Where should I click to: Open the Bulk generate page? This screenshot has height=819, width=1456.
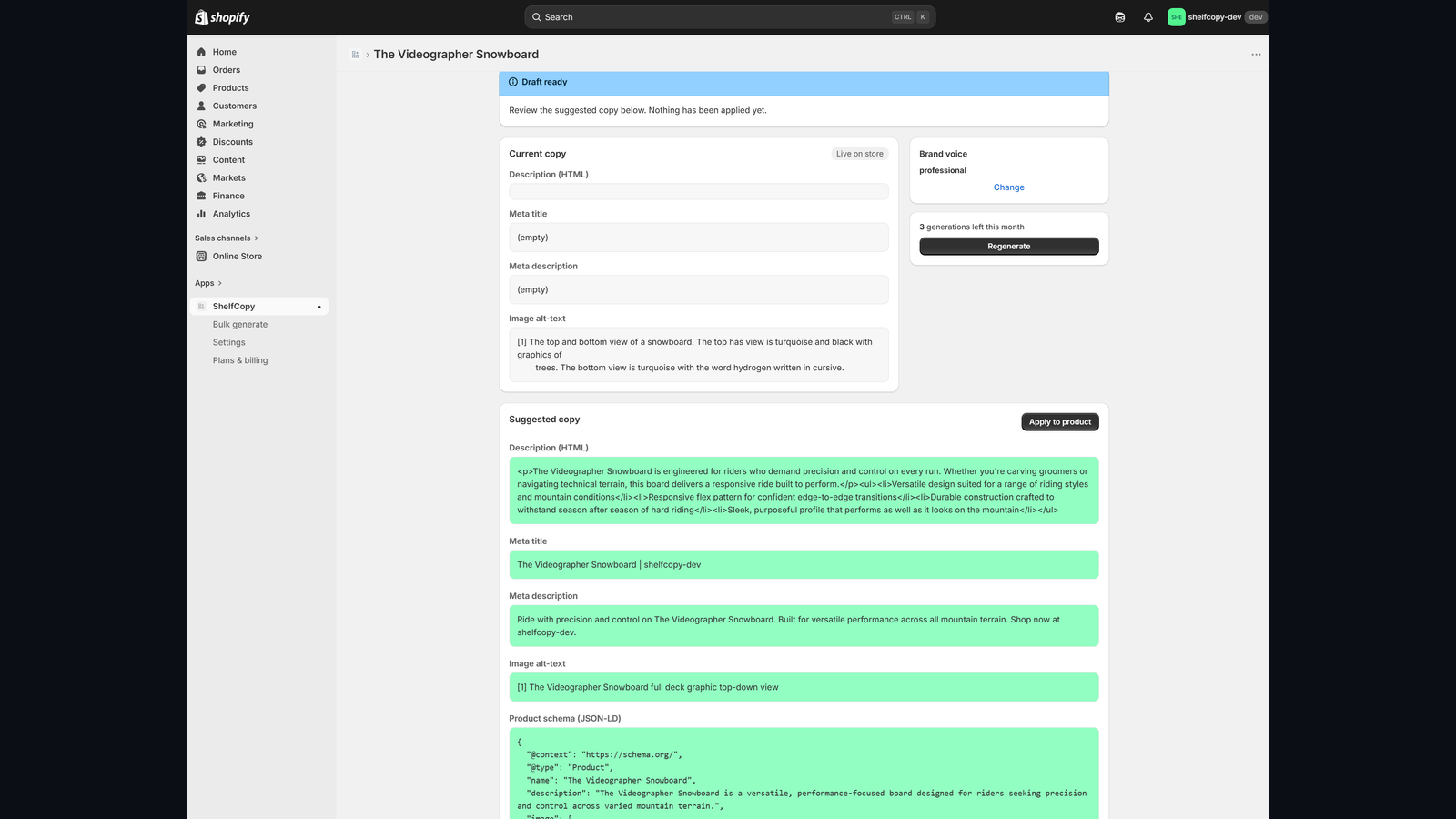point(240,325)
